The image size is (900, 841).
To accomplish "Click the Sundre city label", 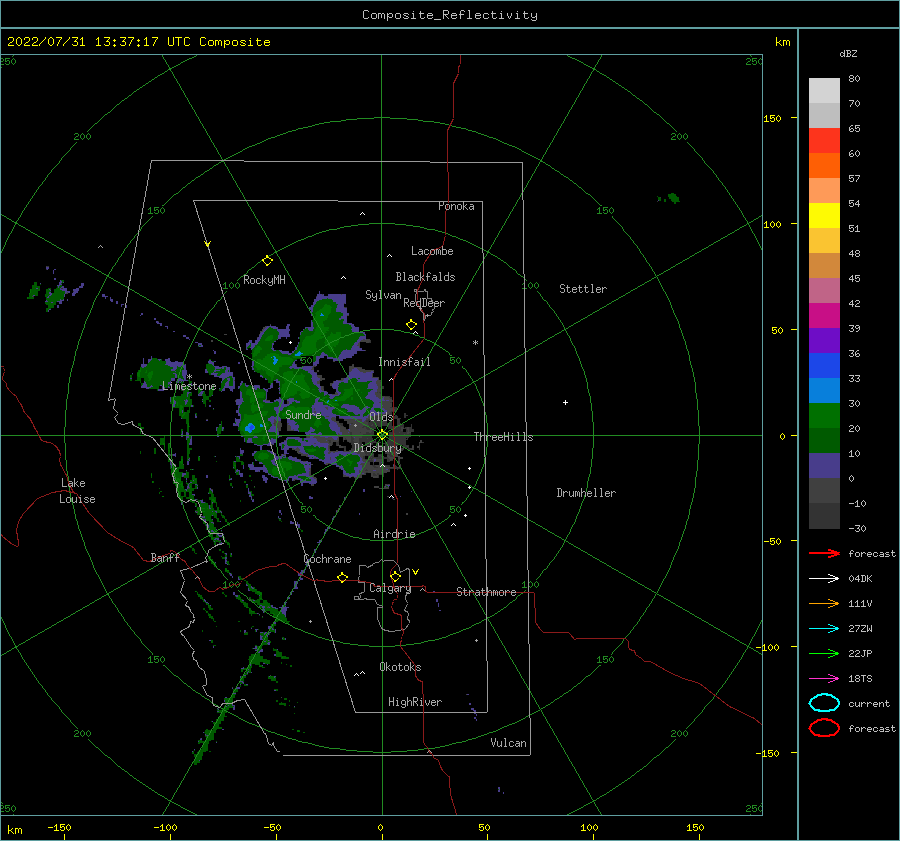I will pos(303,415).
